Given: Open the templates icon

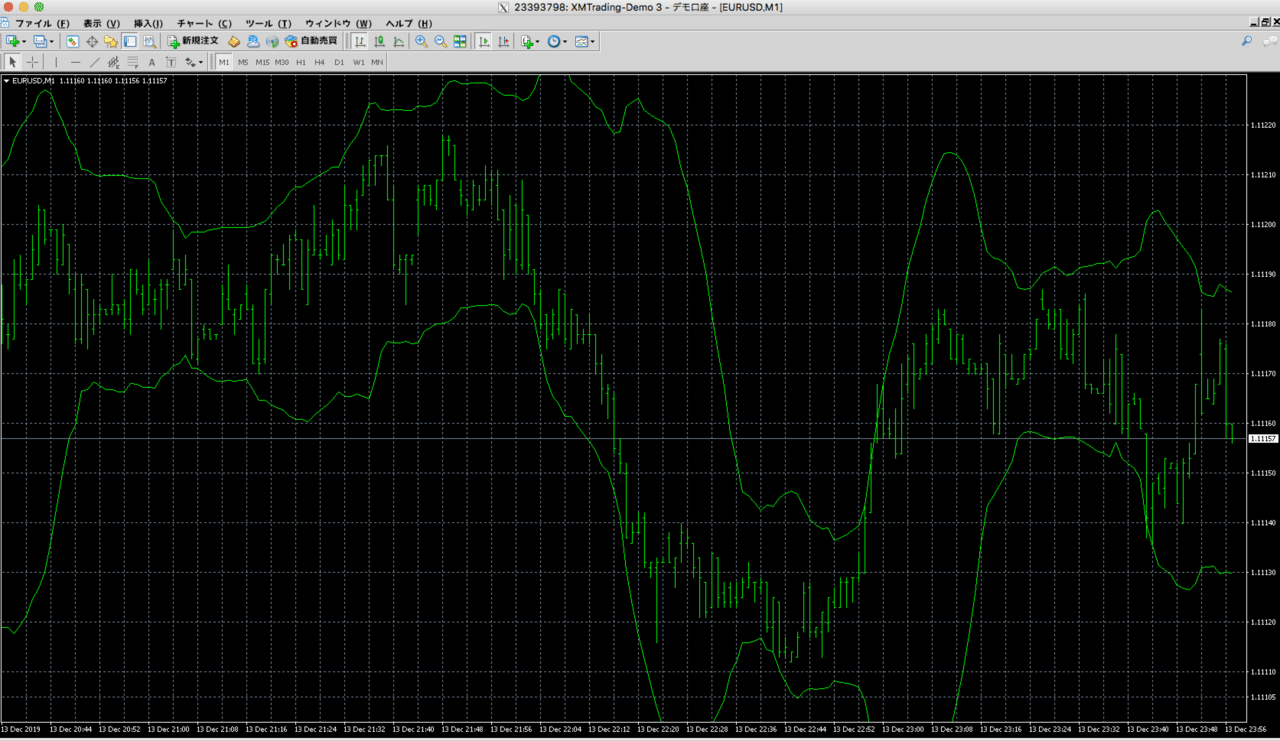Looking at the screenshot, I should pos(580,41).
